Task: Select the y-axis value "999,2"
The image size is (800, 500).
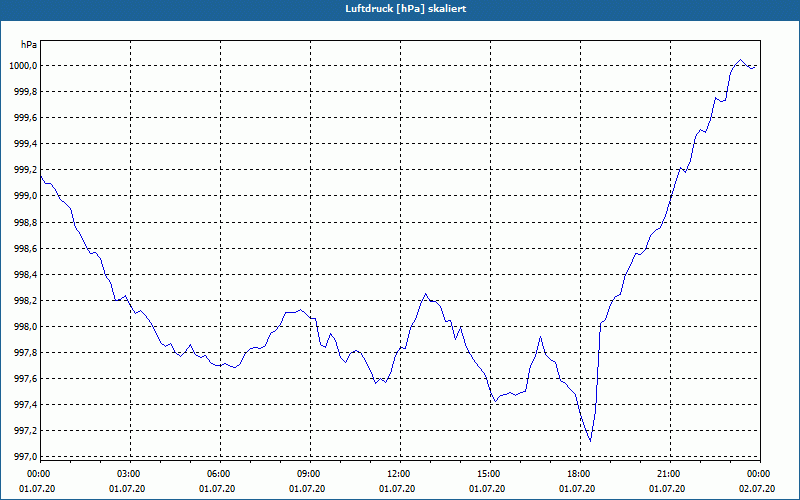Action: (28, 170)
